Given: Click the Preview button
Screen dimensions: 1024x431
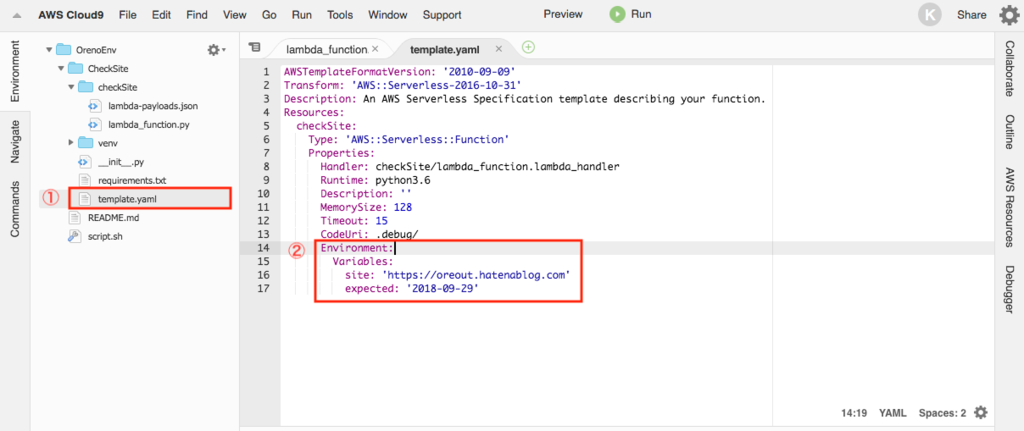Looking at the screenshot, I should click(563, 14).
